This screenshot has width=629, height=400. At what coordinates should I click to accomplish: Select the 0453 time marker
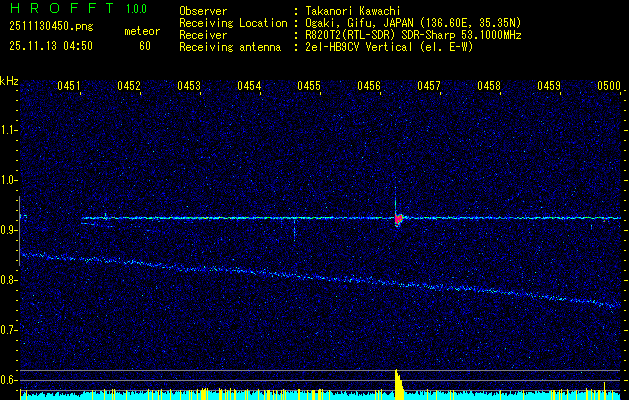189,87
